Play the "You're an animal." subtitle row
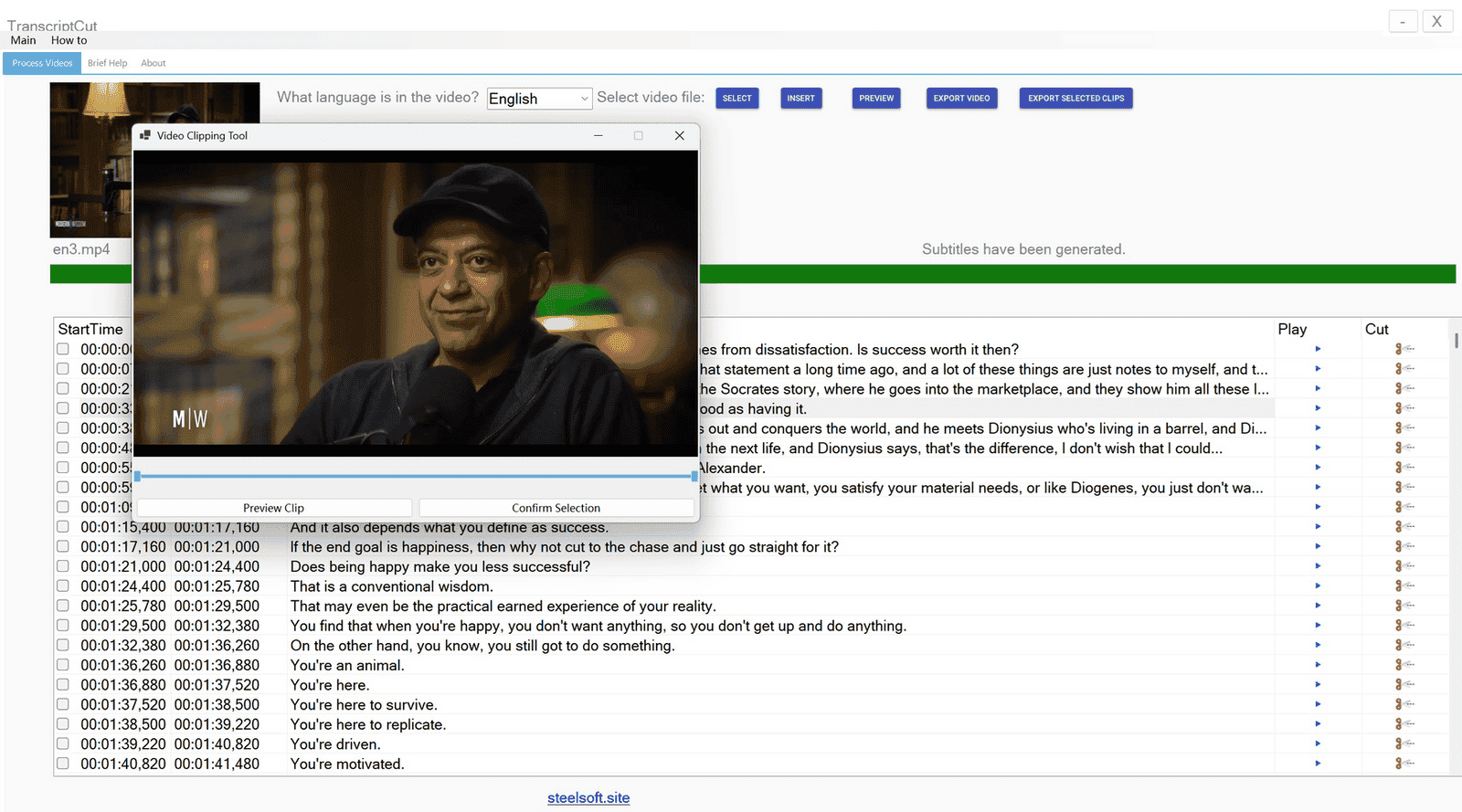This screenshot has width=1462, height=812. [1318, 665]
